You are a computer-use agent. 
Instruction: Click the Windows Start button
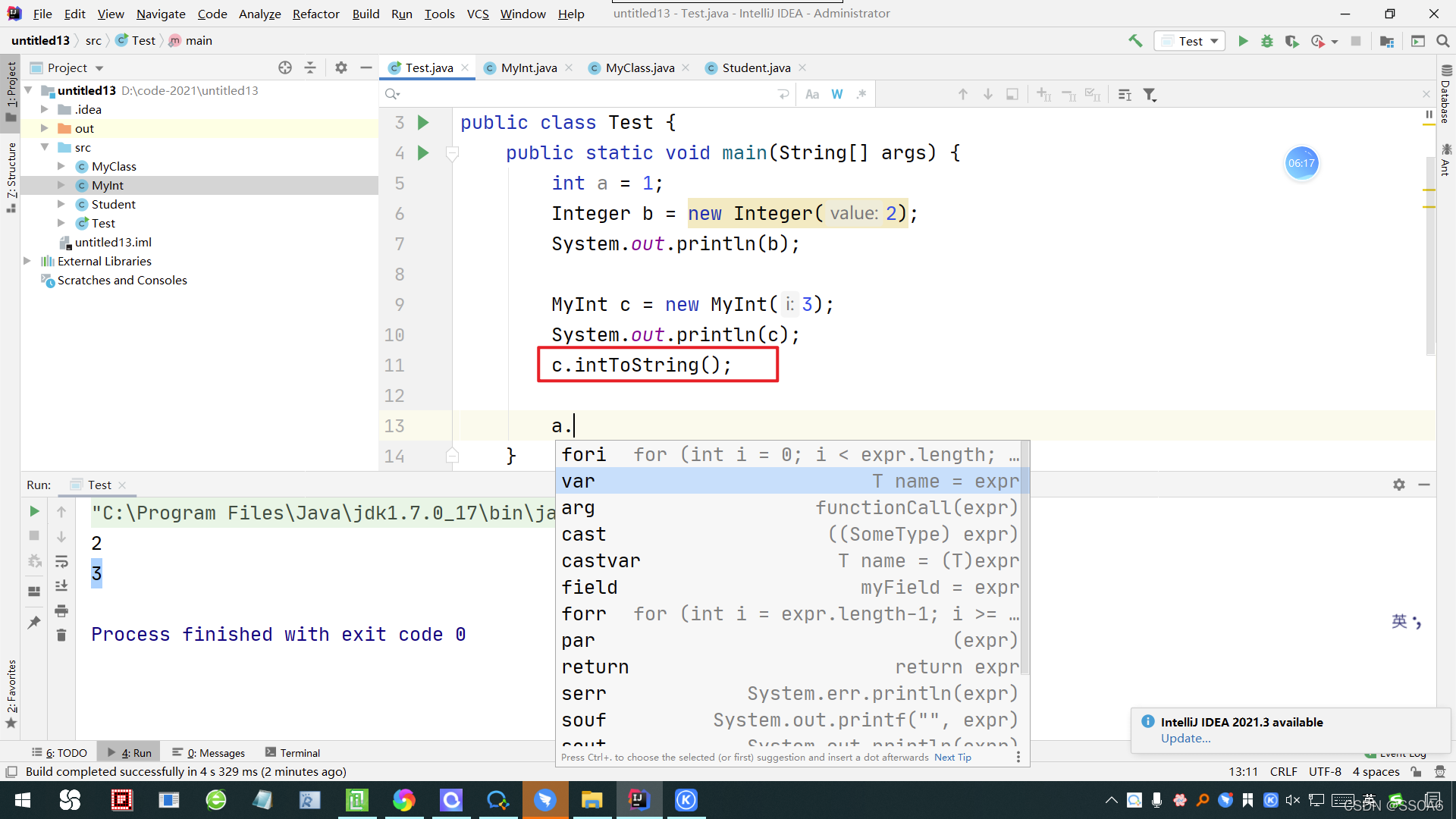point(23,800)
